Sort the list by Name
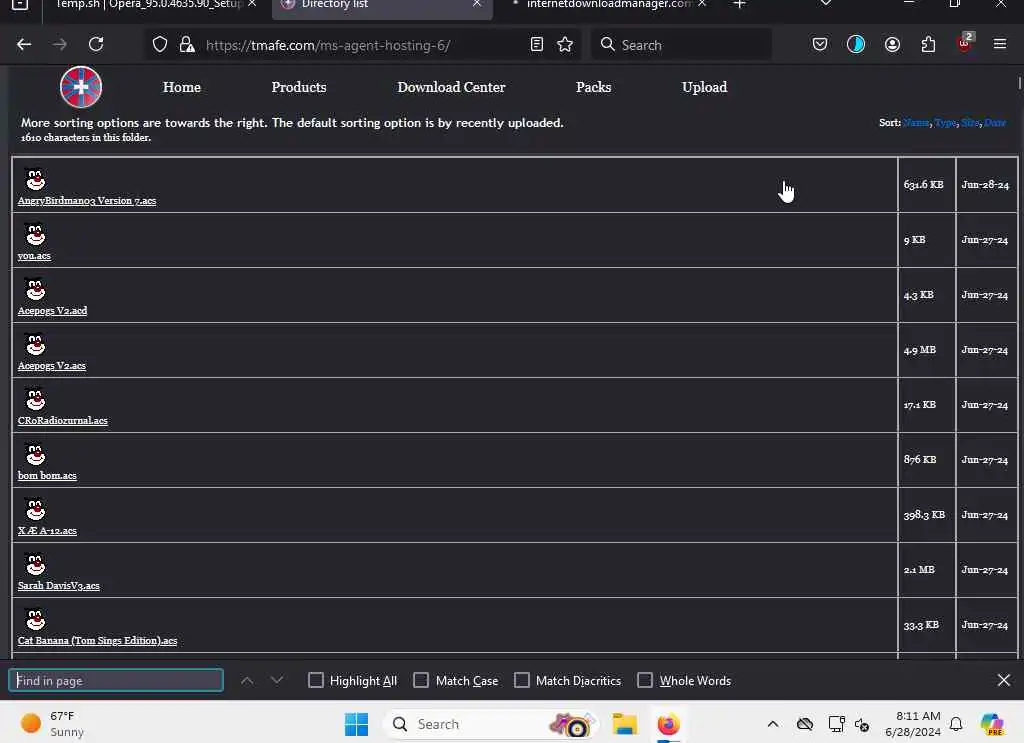Screen dimensions: 1024x743 [x=916, y=123]
